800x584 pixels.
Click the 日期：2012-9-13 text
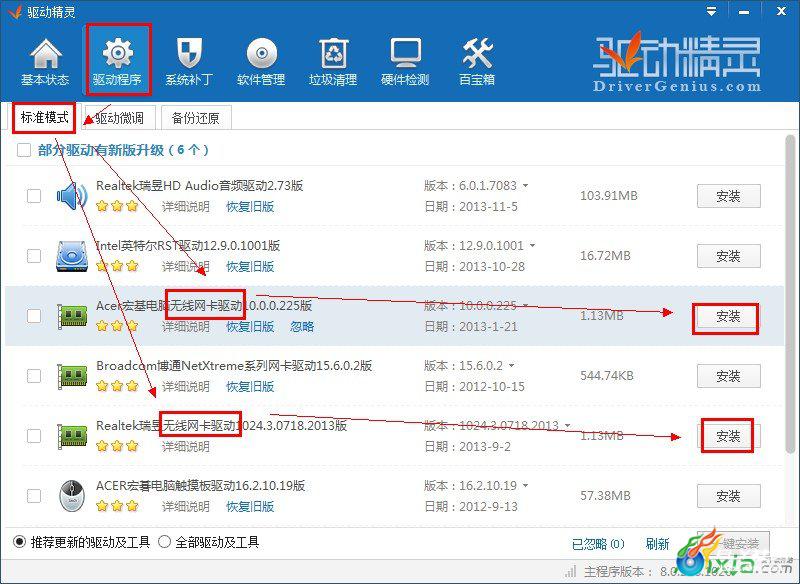(471, 506)
